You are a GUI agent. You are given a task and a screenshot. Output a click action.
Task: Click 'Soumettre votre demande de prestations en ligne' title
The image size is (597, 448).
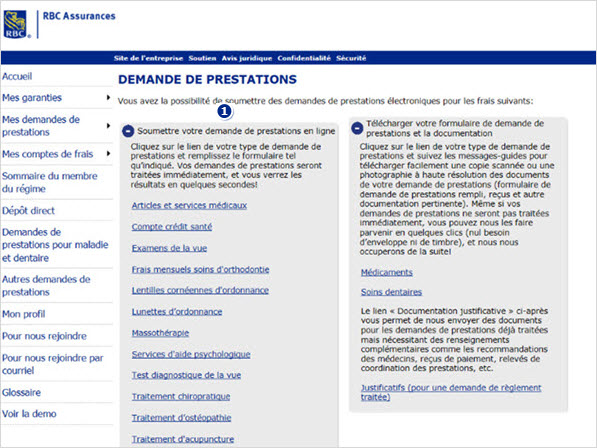236,131
